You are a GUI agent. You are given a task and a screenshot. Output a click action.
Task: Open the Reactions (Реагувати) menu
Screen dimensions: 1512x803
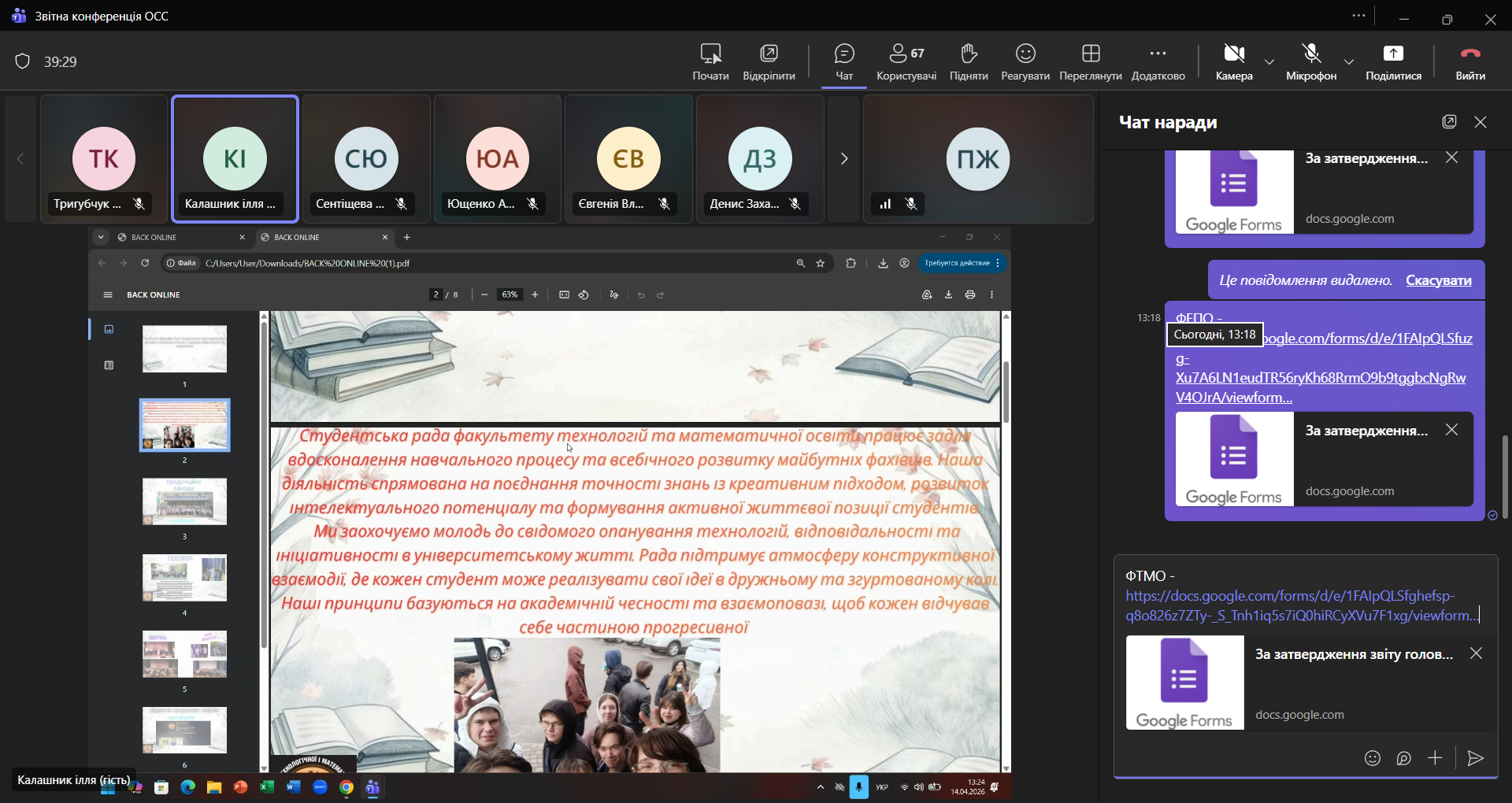tap(1025, 61)
